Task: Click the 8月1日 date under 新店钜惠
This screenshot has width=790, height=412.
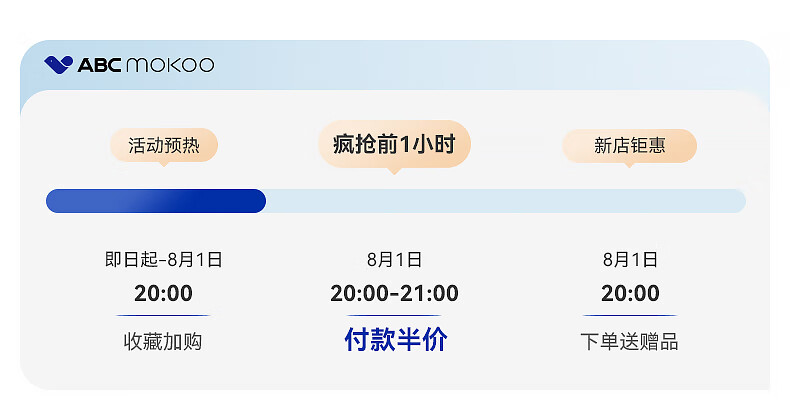Action: point(630,259)
